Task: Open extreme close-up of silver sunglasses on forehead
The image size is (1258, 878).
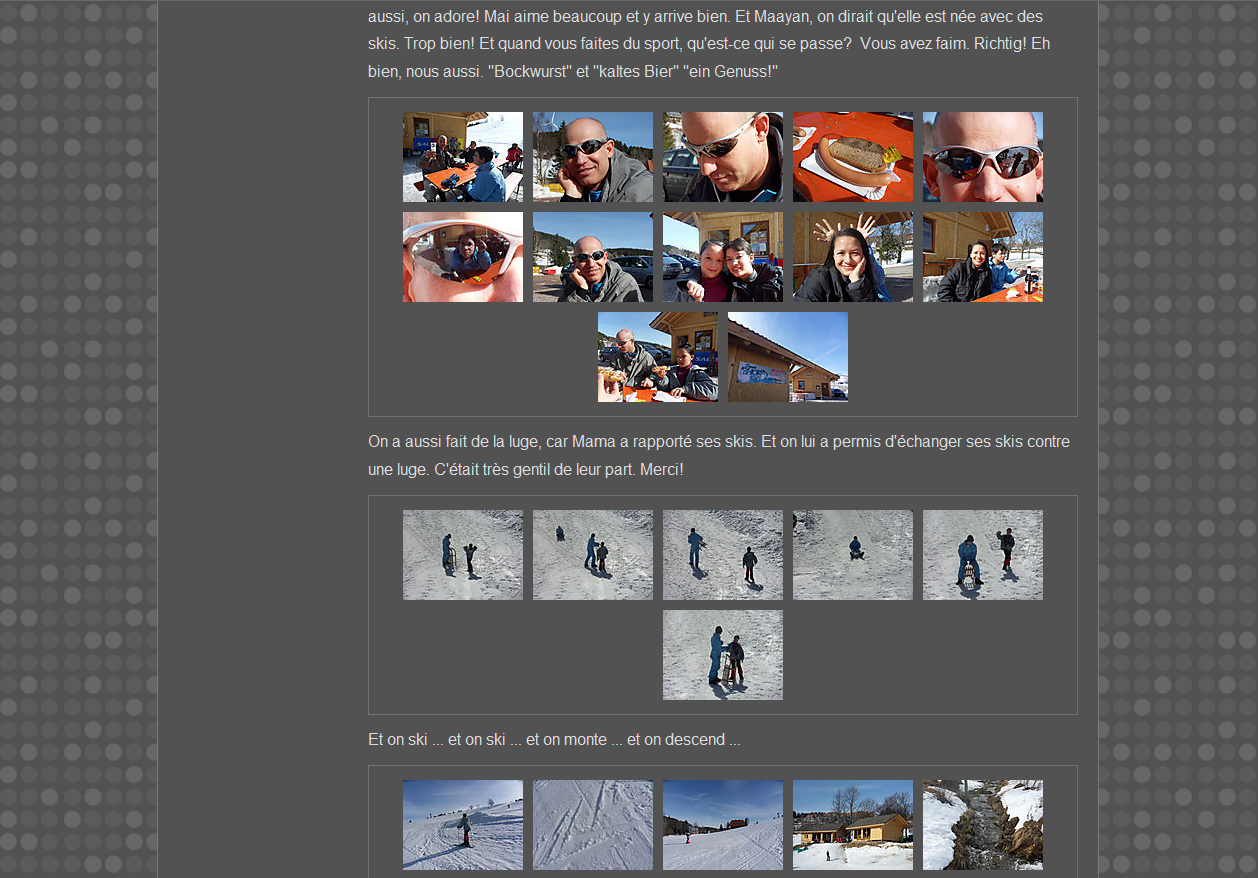Action: click(x=982, y=157)
